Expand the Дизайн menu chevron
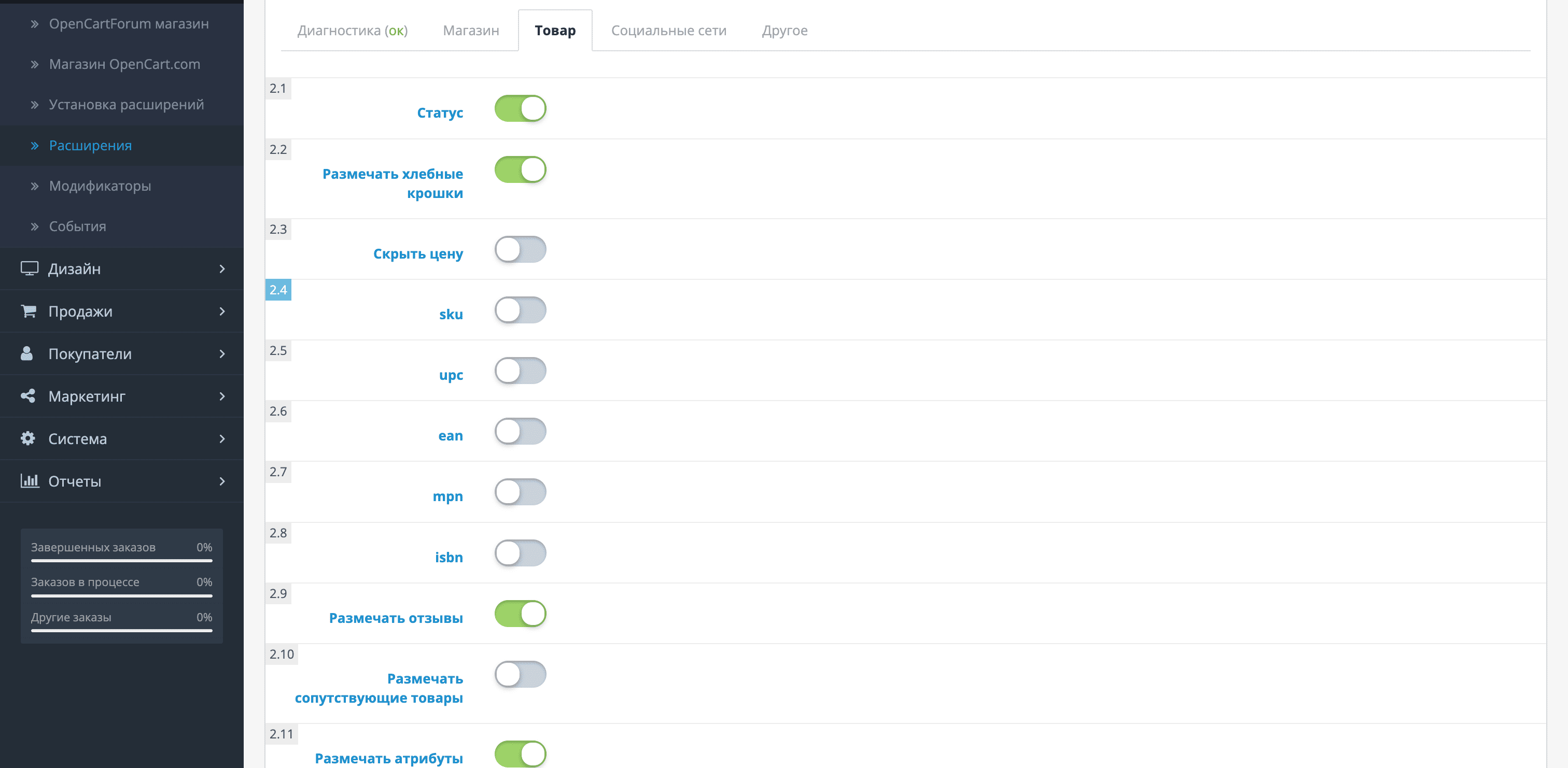 [x=222, y=268]
